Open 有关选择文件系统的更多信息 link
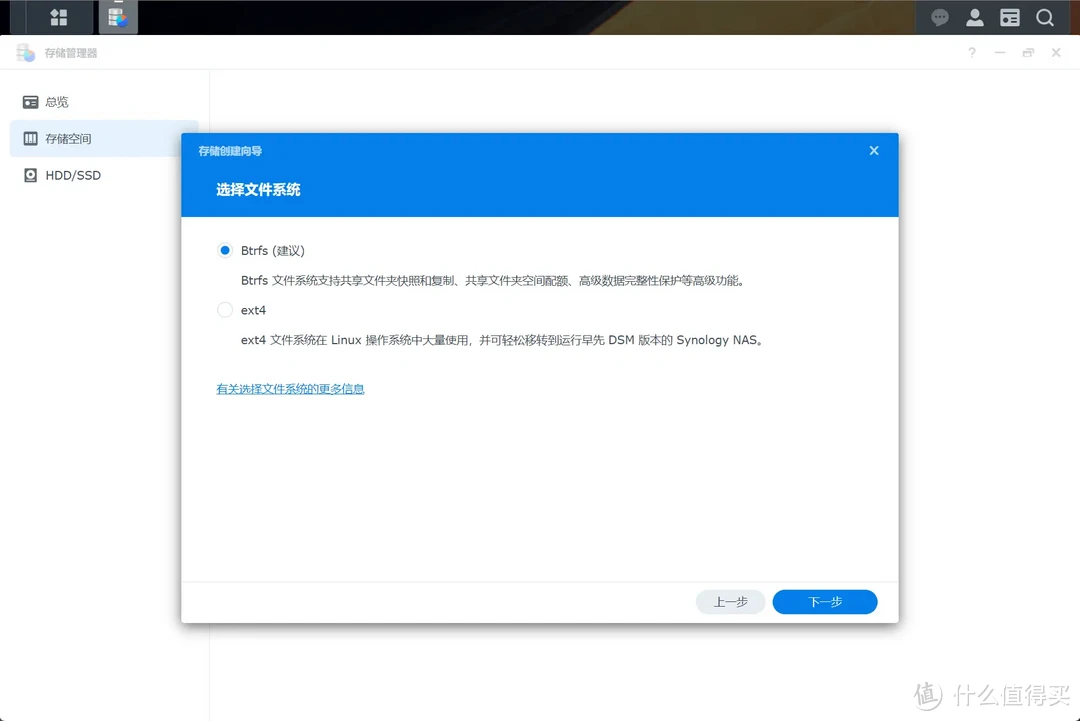 pyautogui.click(x=290, y=388)
